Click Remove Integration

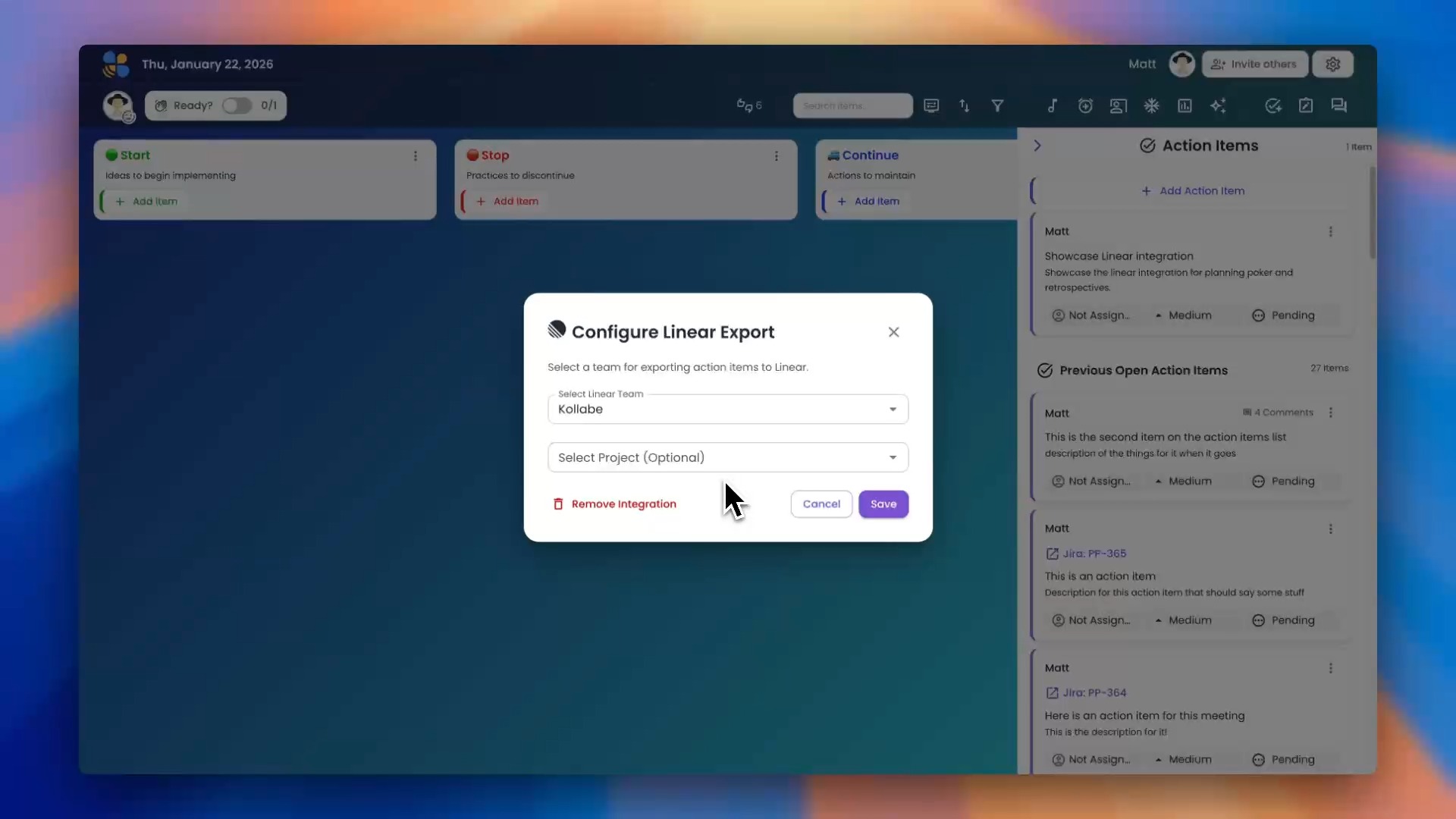(614, 504)
